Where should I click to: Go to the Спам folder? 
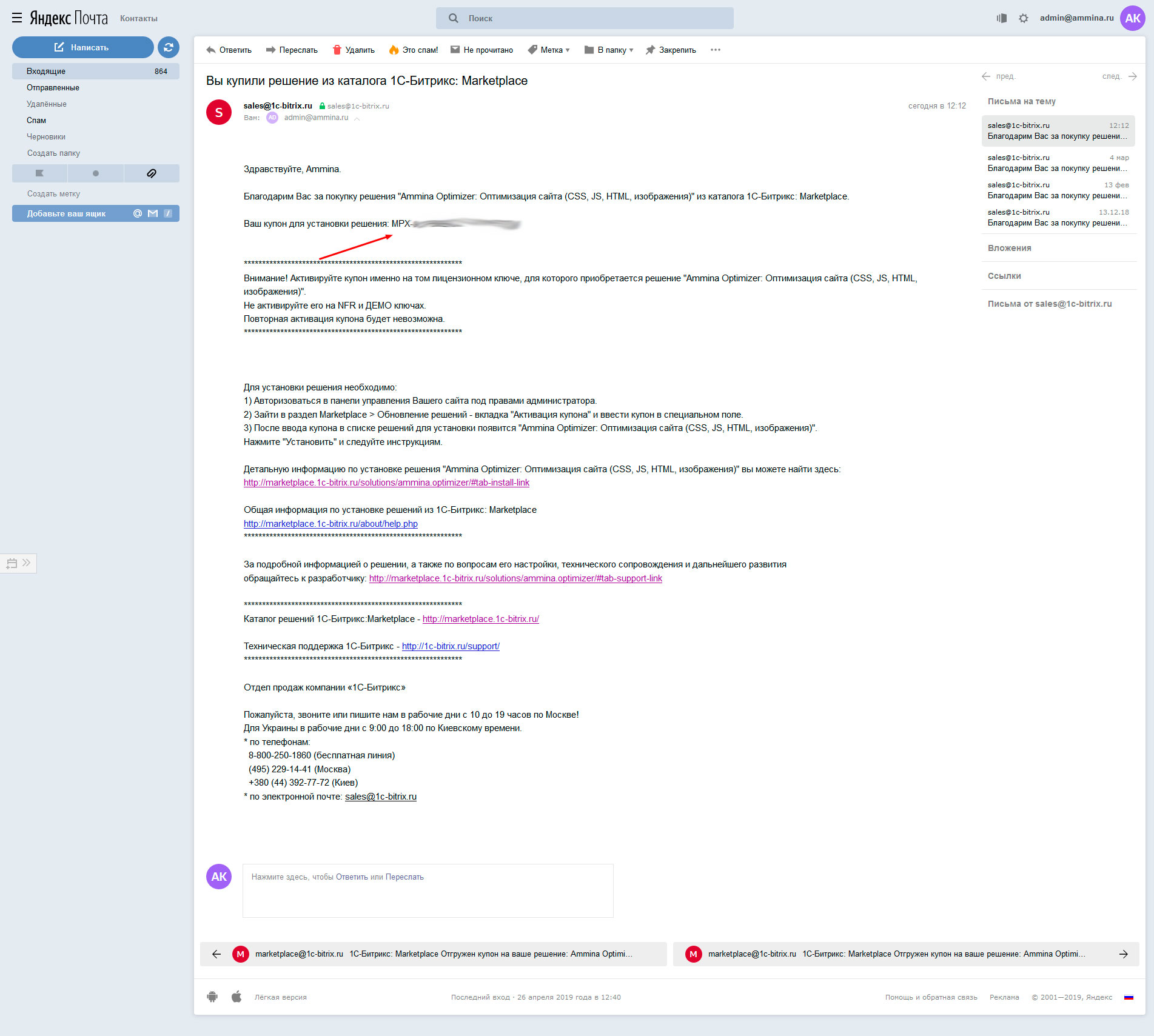(x=36, y=120)
